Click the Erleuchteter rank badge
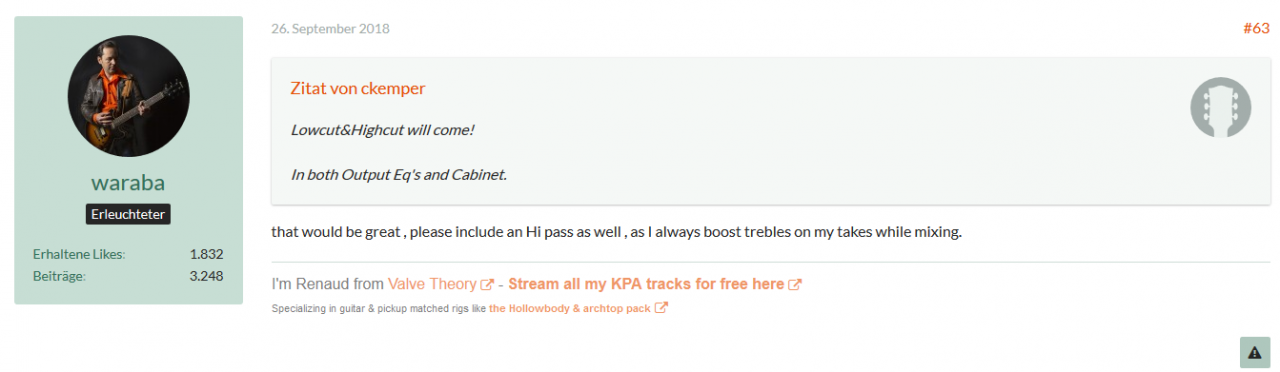This screenshot has height=372, width=1280. (128, 214)
